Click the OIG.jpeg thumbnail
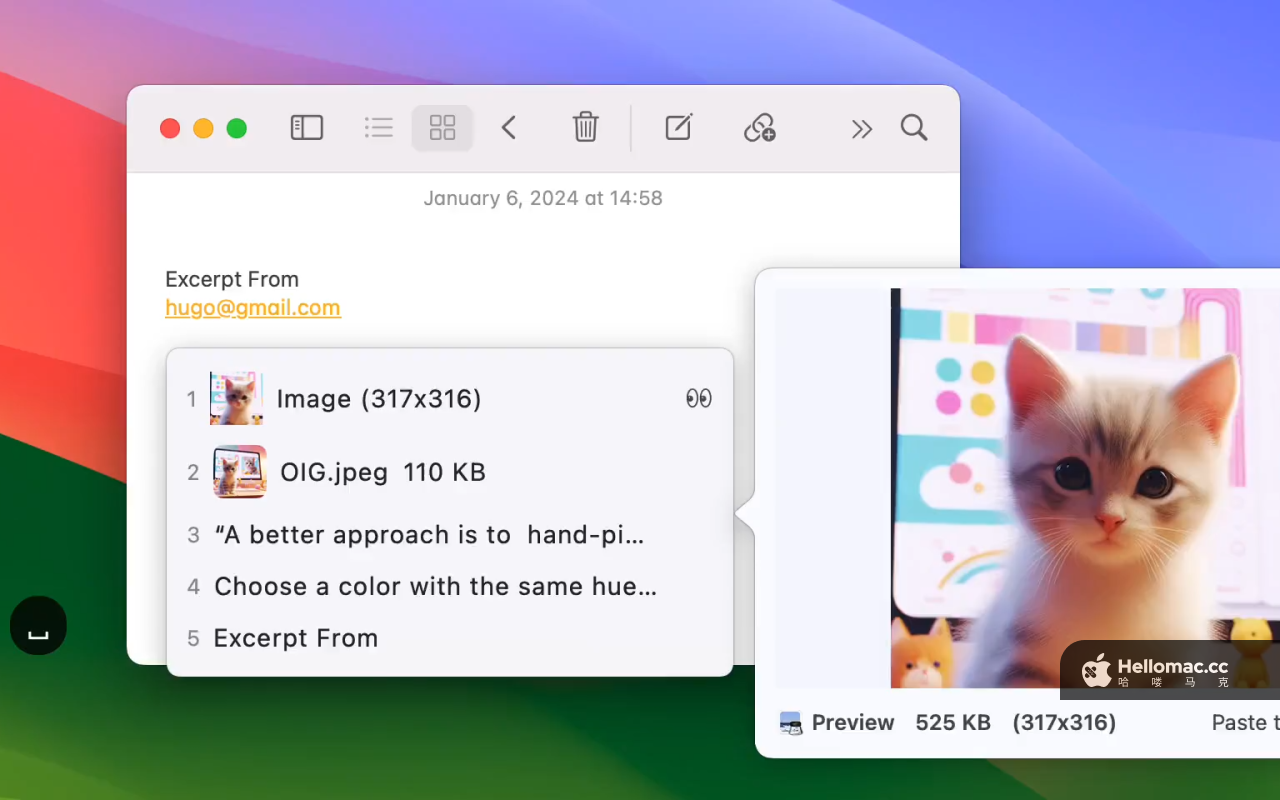The image size is (1280, 800). click(240, 472)
